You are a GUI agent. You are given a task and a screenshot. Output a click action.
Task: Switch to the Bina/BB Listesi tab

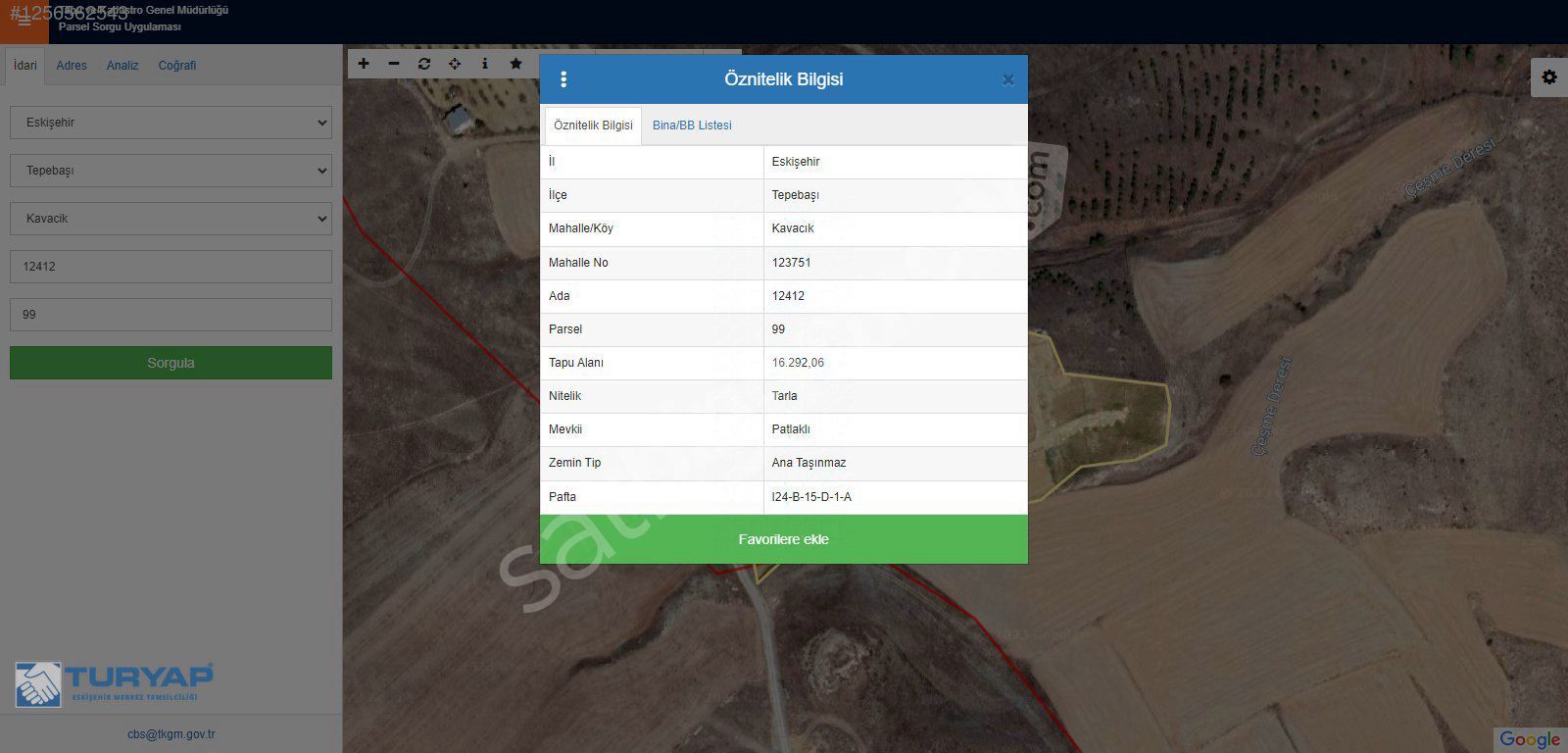pyautogui.click(x=692, y=125)
